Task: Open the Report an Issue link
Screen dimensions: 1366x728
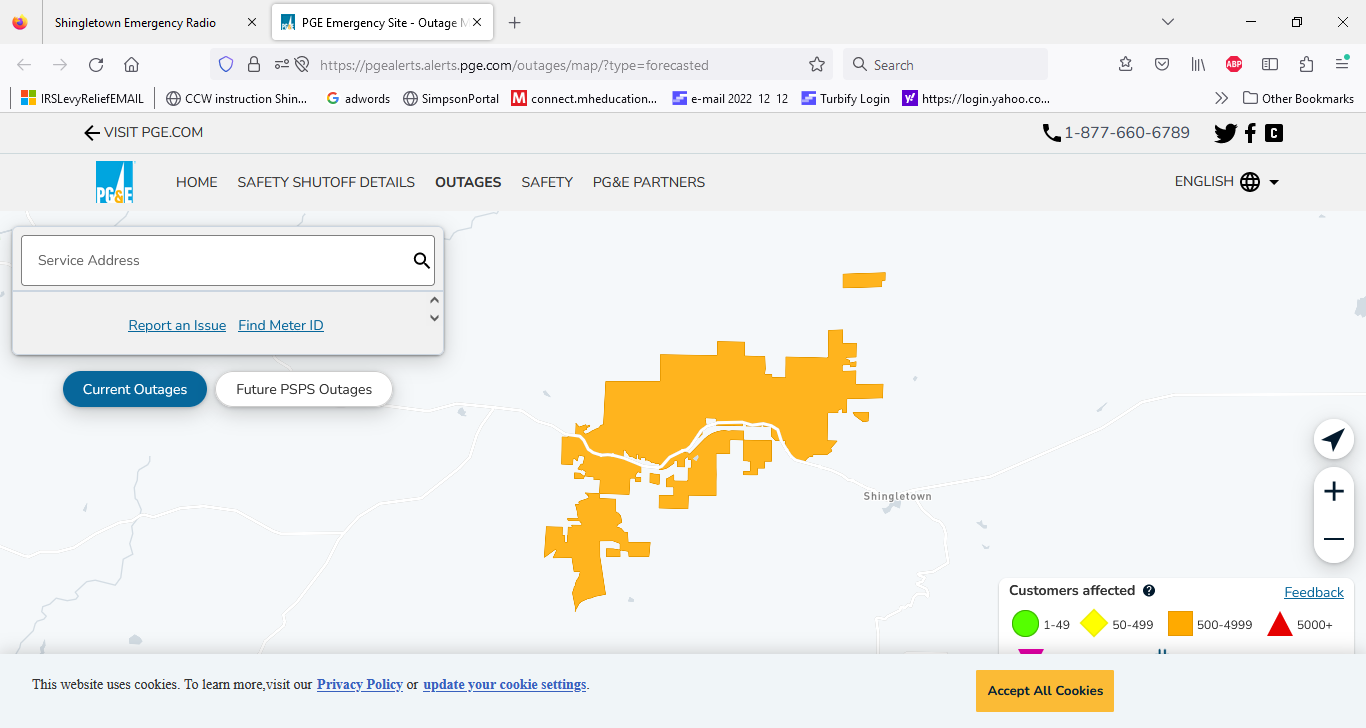Action: tap(177, 325)
